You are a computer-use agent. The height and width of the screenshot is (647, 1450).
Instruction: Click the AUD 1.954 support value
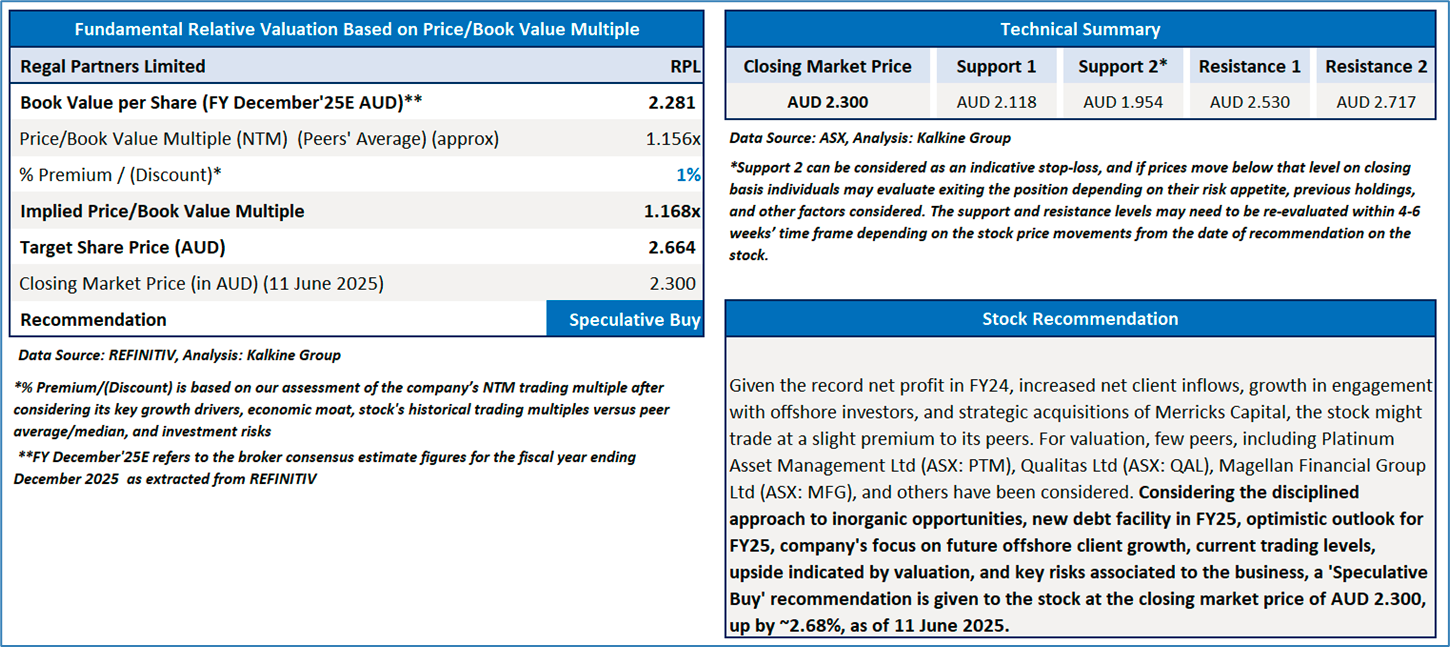tap(1122, 102)
